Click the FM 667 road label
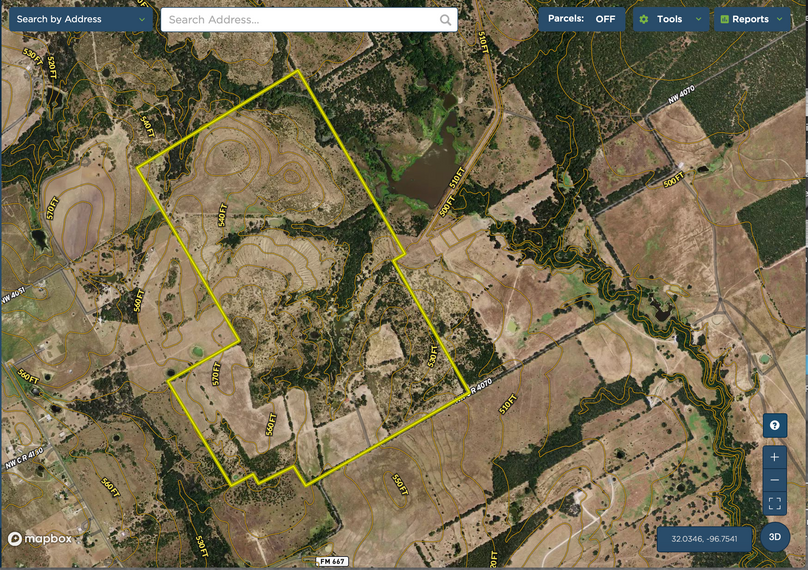The width and height of the screenshot is (808, 570). pos(333,563)
